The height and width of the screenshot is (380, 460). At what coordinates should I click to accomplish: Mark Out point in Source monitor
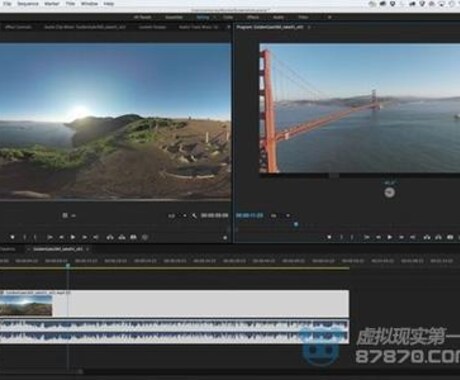[x=35, y=237]
